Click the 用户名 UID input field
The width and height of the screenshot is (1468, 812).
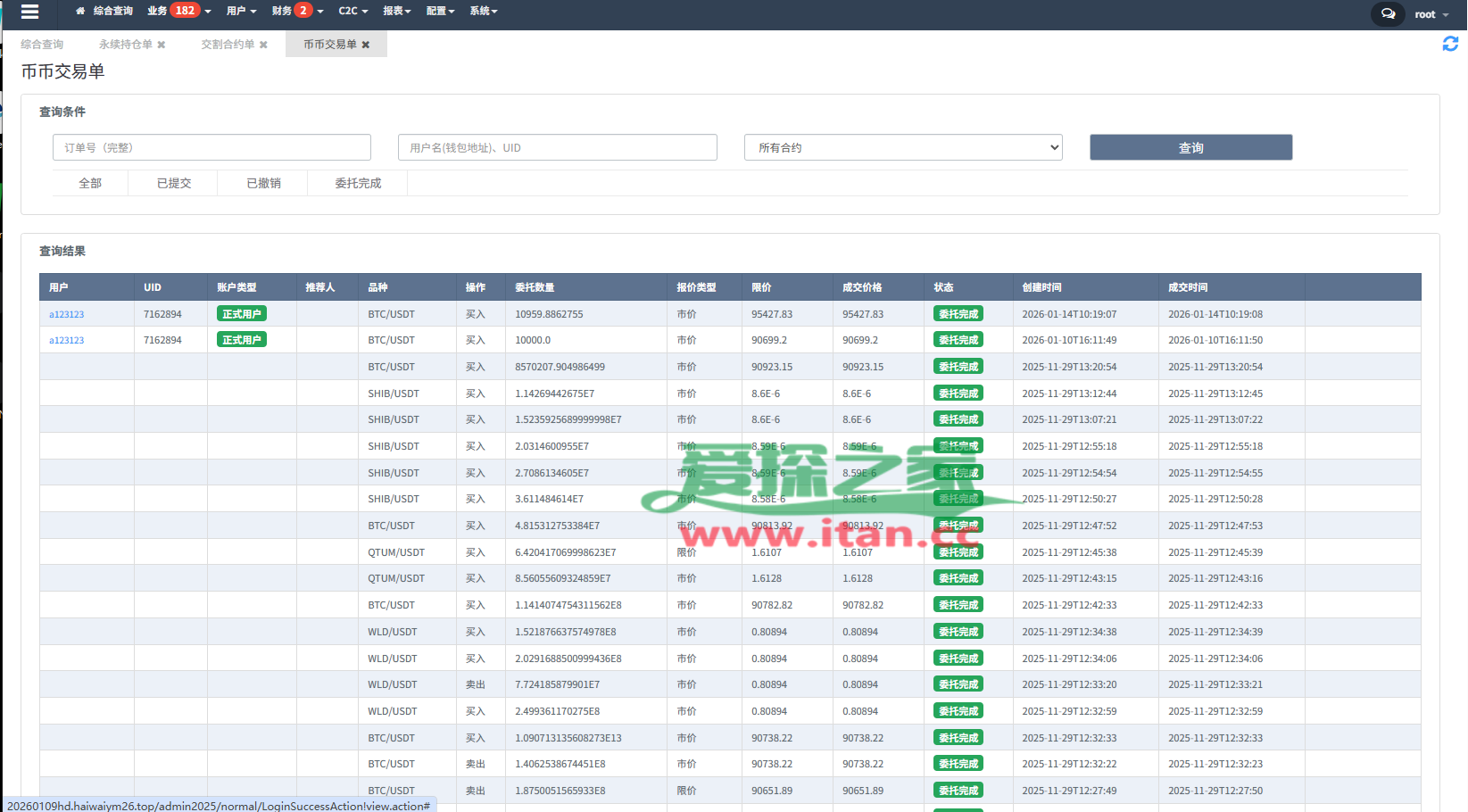557,147
